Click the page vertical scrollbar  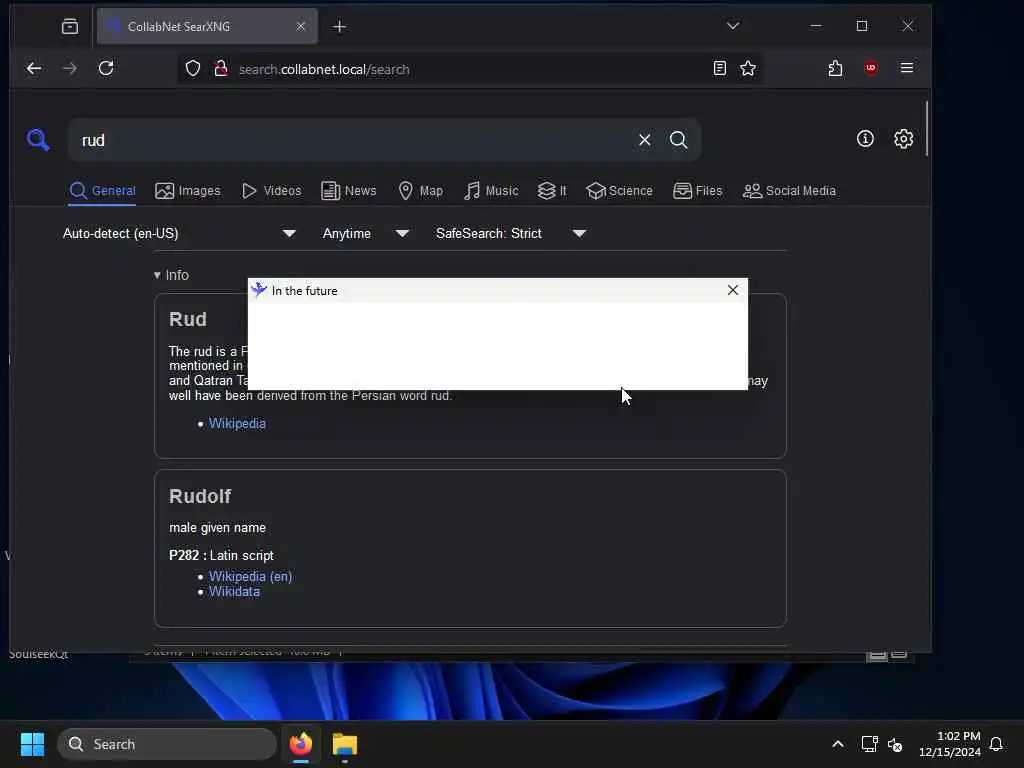point(927,128)
